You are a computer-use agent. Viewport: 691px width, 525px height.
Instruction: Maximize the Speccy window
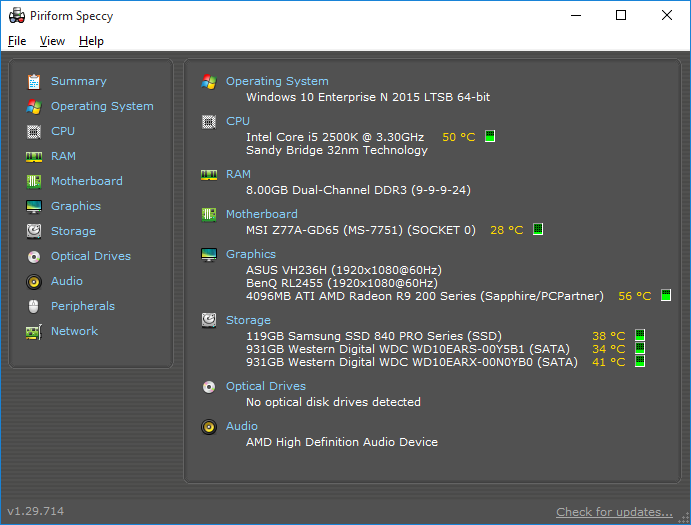pyautogui.click(x=621, y=15)
